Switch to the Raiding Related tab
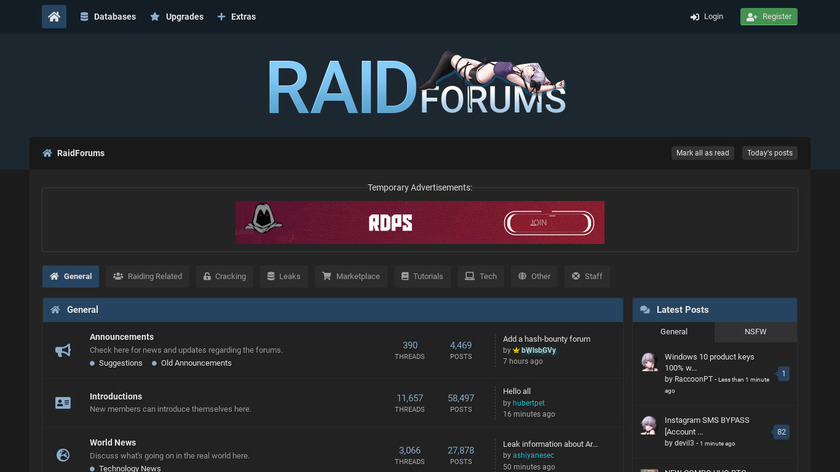 coord(148,276)
